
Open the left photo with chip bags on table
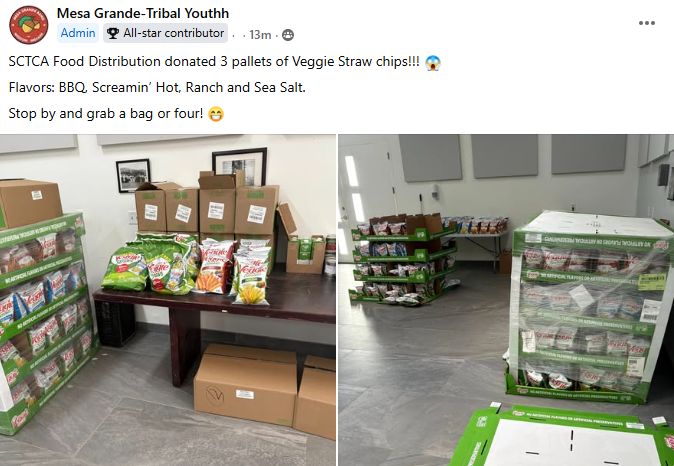[168, 300]
